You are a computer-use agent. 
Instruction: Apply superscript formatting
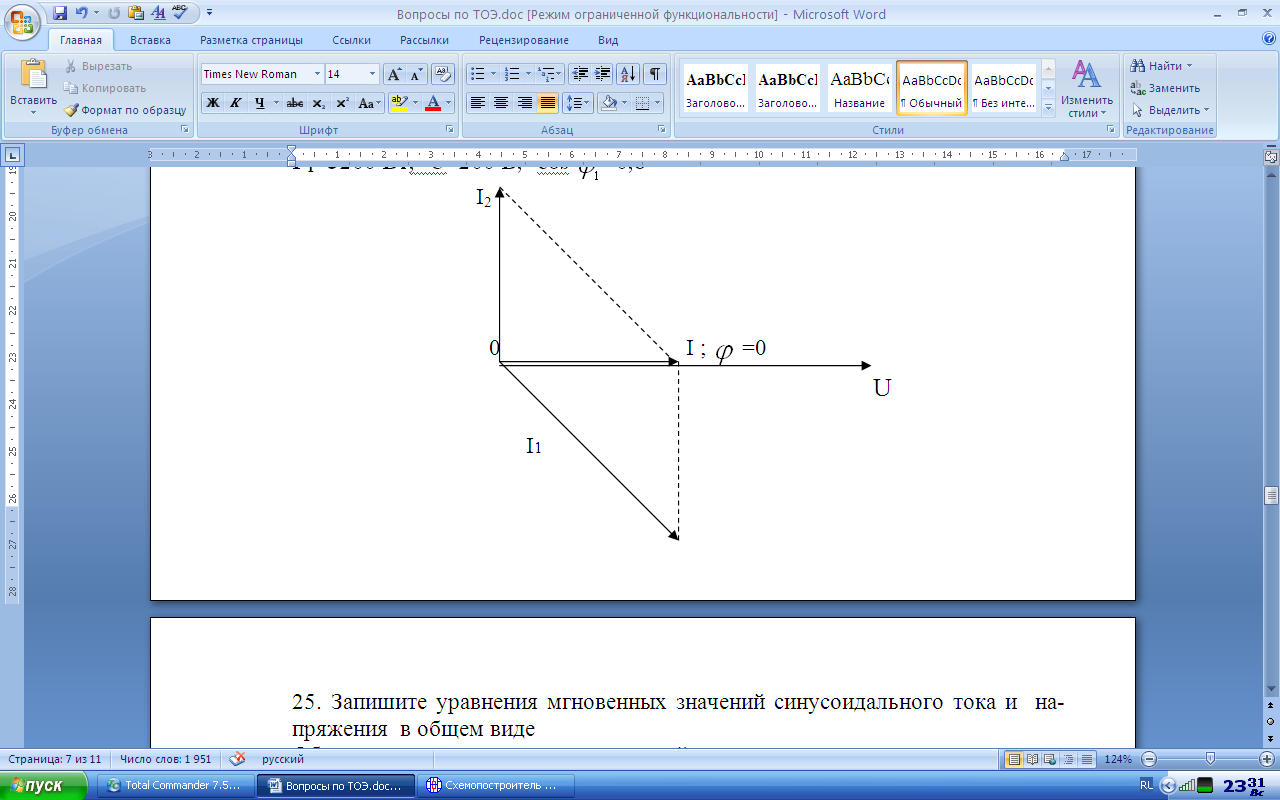[x=342, y=102]
